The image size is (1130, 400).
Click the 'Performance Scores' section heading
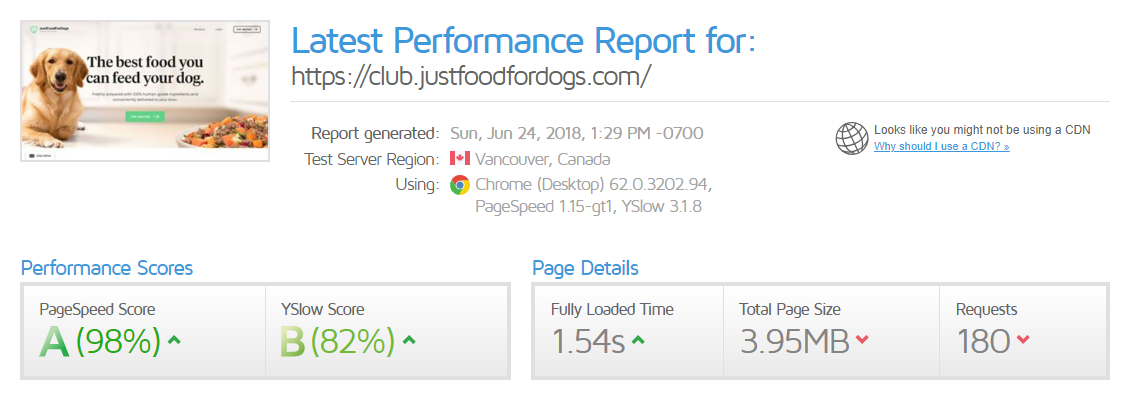click(107, 269)
